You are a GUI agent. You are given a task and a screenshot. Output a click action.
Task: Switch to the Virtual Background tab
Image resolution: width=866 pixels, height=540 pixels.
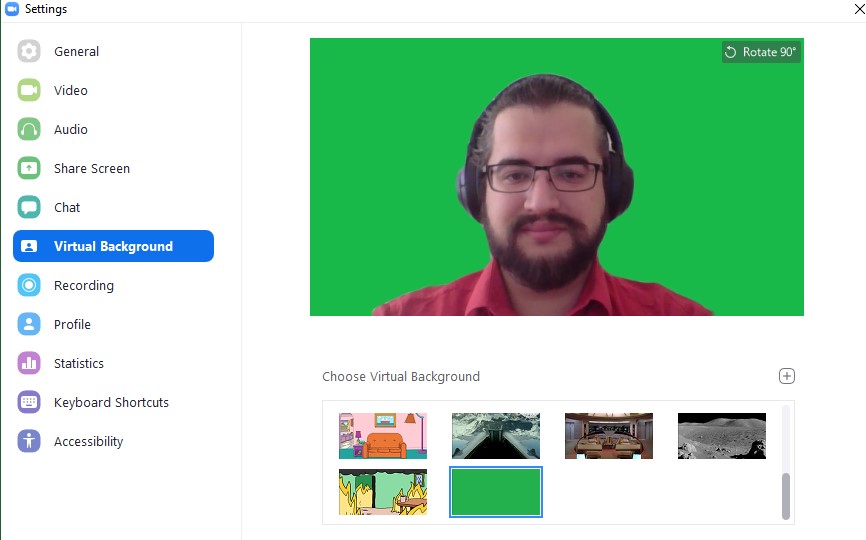pos(113,247)
